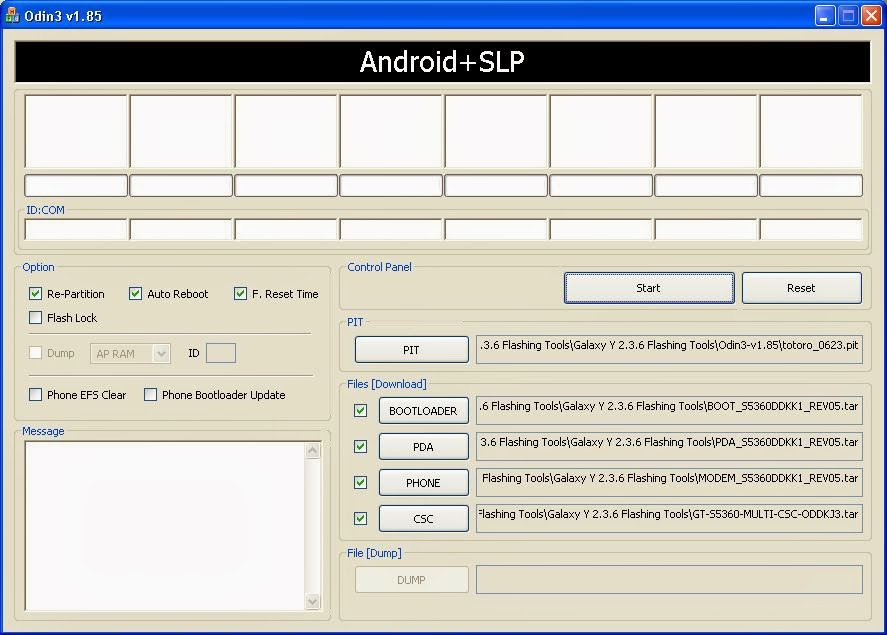Image resolution: width=887 pixels, height=635 pixels.
Task: Browse for a CSC file
Action: (x=423, y=519)
